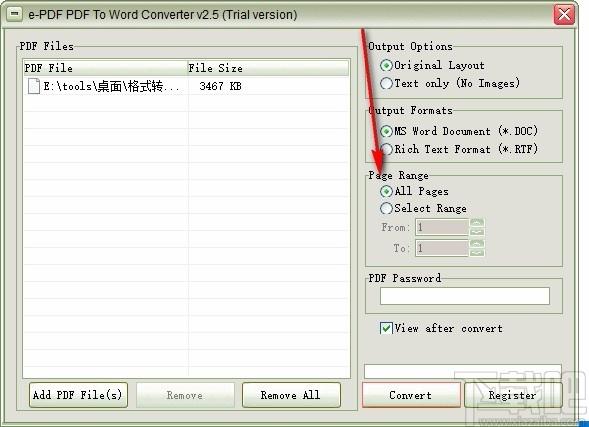Increase the From page value

477,223
